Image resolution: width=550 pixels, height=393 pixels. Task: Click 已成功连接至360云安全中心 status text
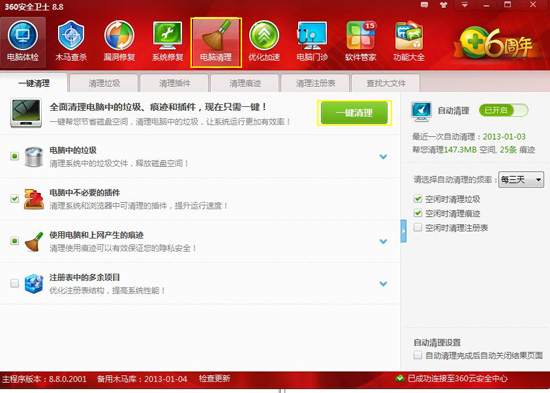pos(457,379)
